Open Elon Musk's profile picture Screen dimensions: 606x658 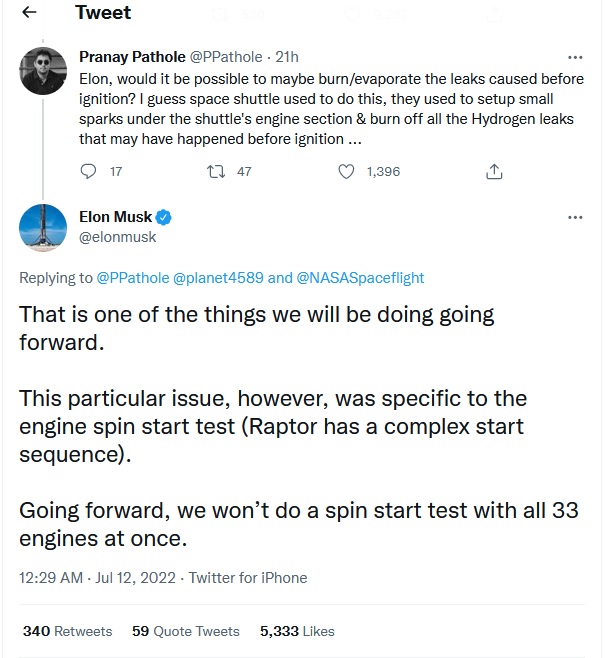43,228
